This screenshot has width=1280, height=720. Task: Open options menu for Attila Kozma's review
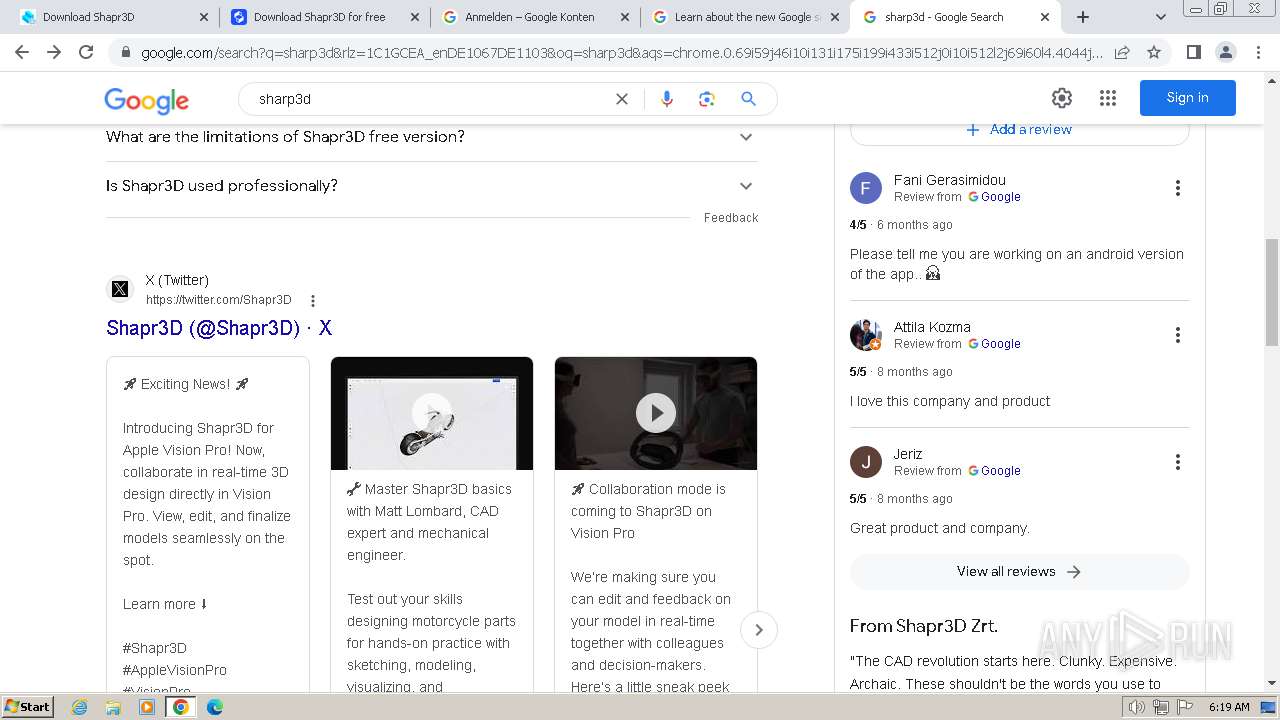[1178, 335]
